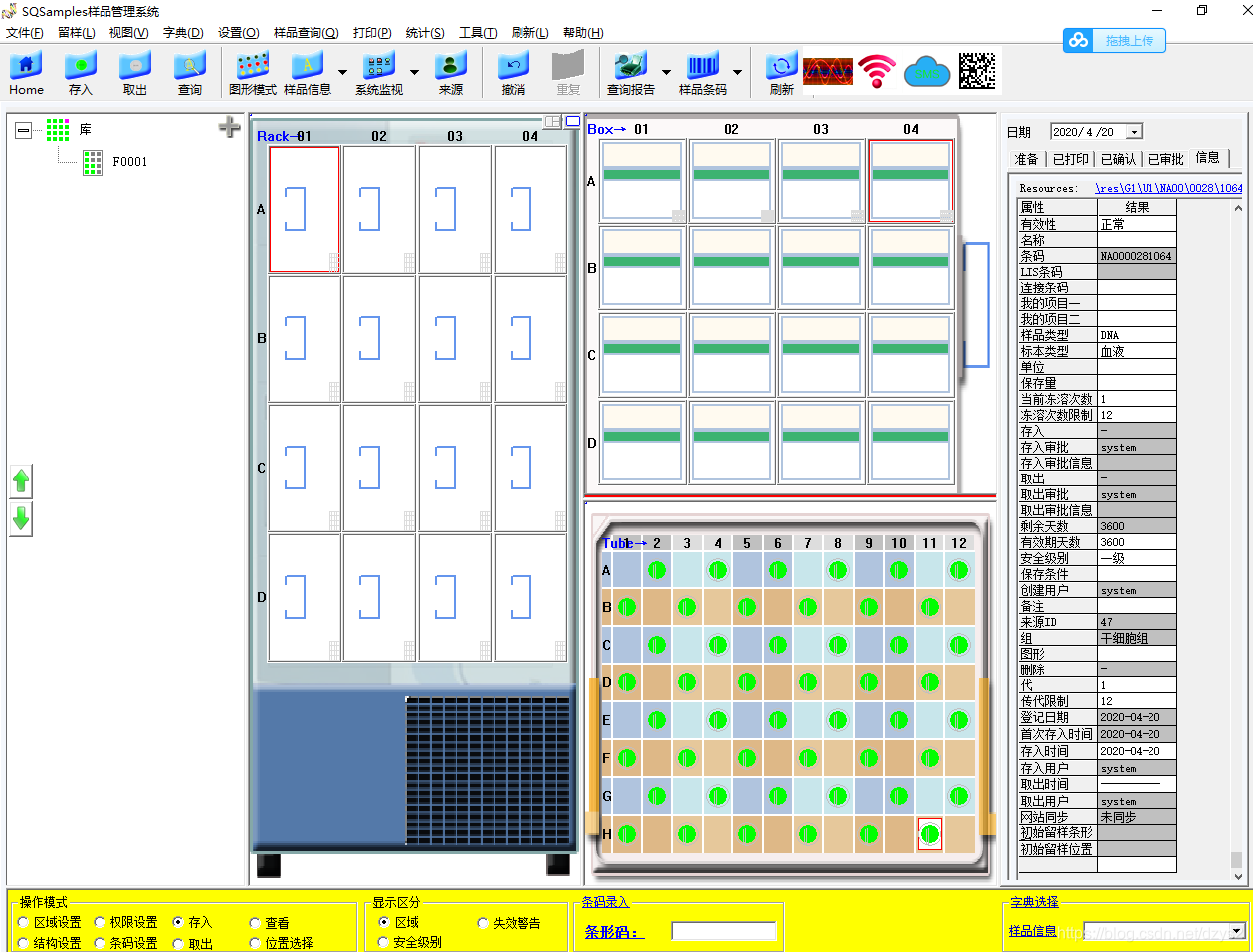Open the 样品查询(Q) menu
This screenshot has width=1253, height=952.
pos(307,33)
